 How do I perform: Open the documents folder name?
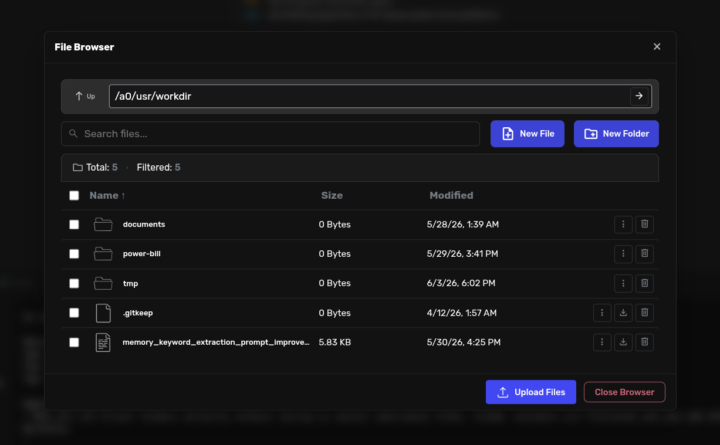pos(144,224)
